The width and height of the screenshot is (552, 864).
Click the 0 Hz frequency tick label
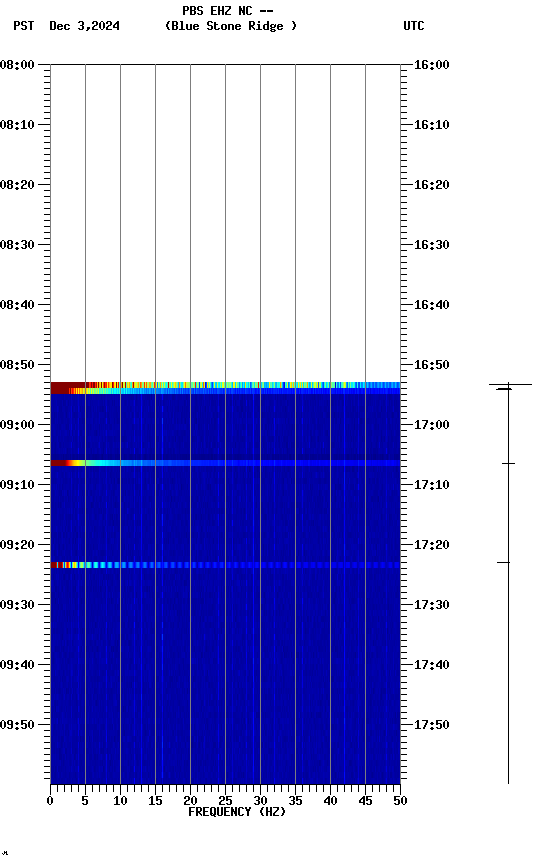coord(50,801)
